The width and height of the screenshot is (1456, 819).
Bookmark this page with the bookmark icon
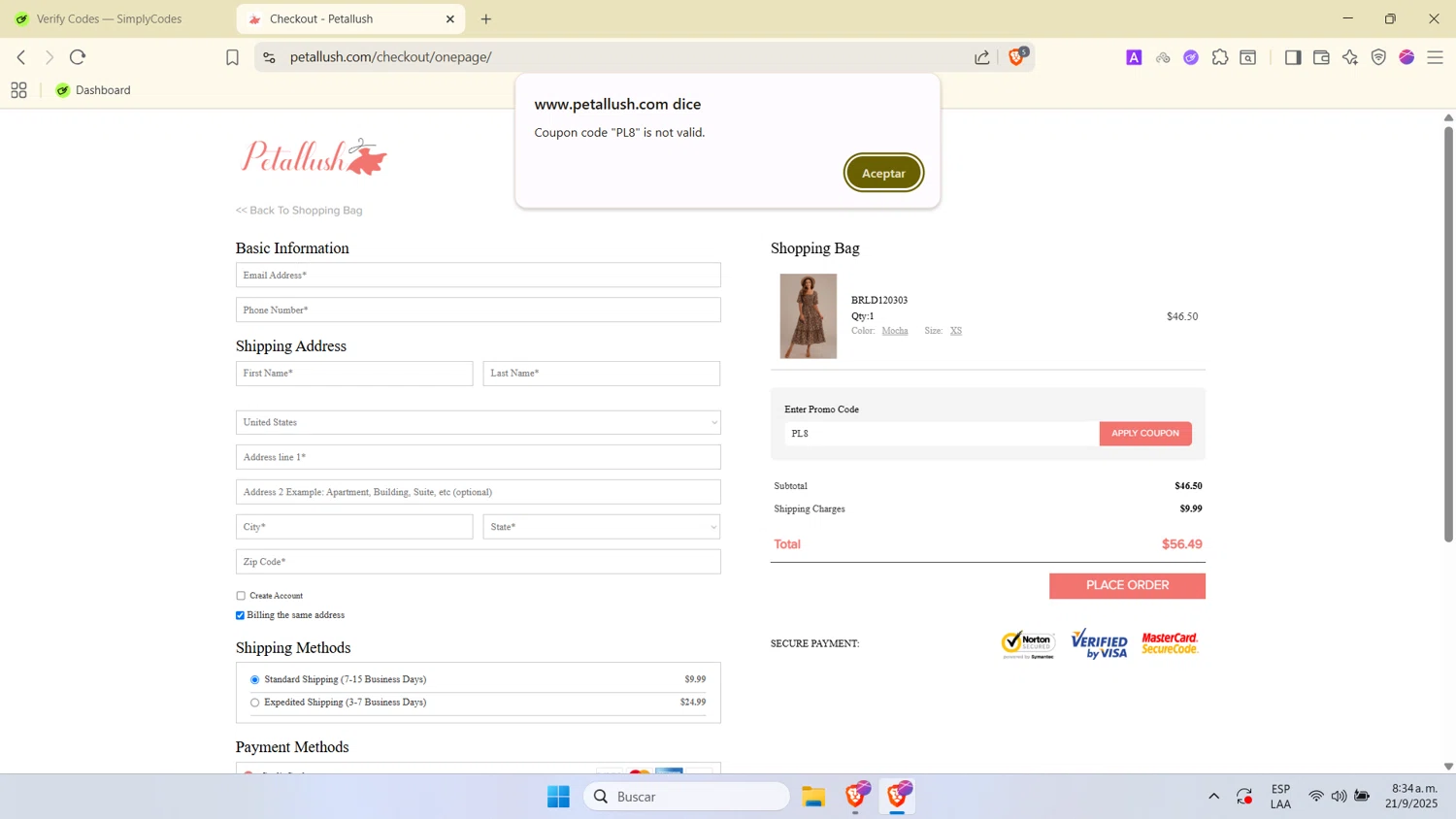coord(232,57)
